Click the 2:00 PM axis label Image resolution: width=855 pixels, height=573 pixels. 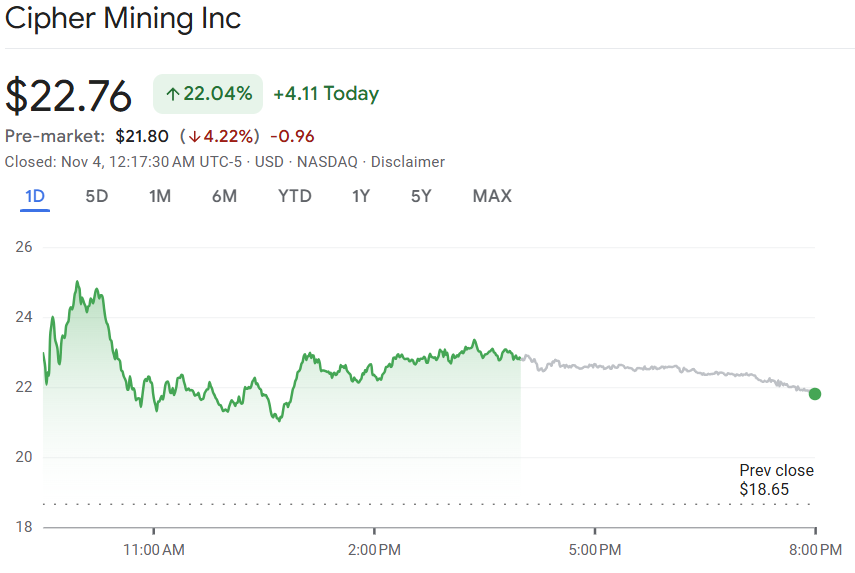(374, 549)
